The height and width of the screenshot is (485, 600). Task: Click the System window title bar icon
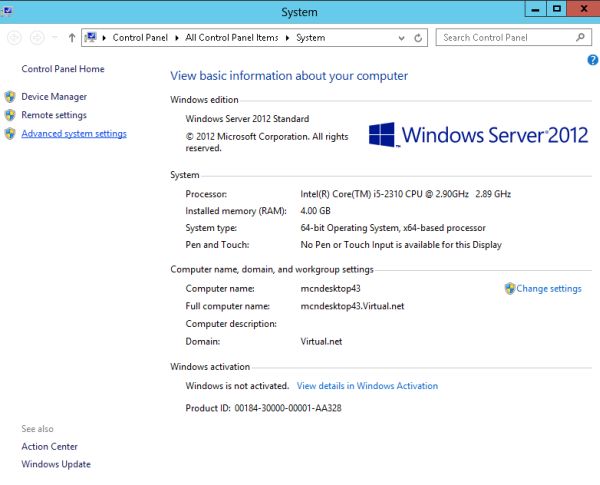click(7, 11)
